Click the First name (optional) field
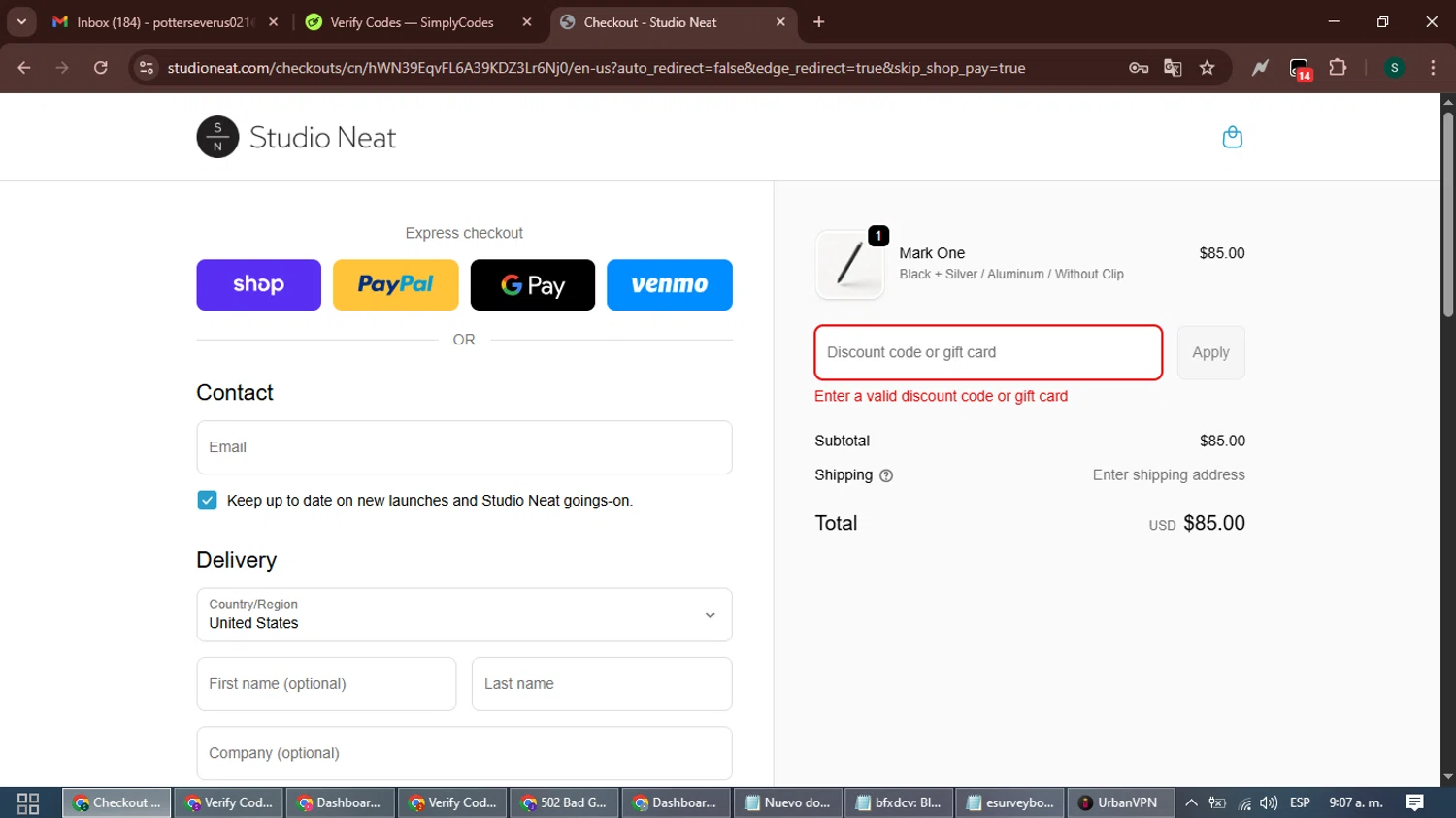The image size is (1456, 818). (326, 684)
